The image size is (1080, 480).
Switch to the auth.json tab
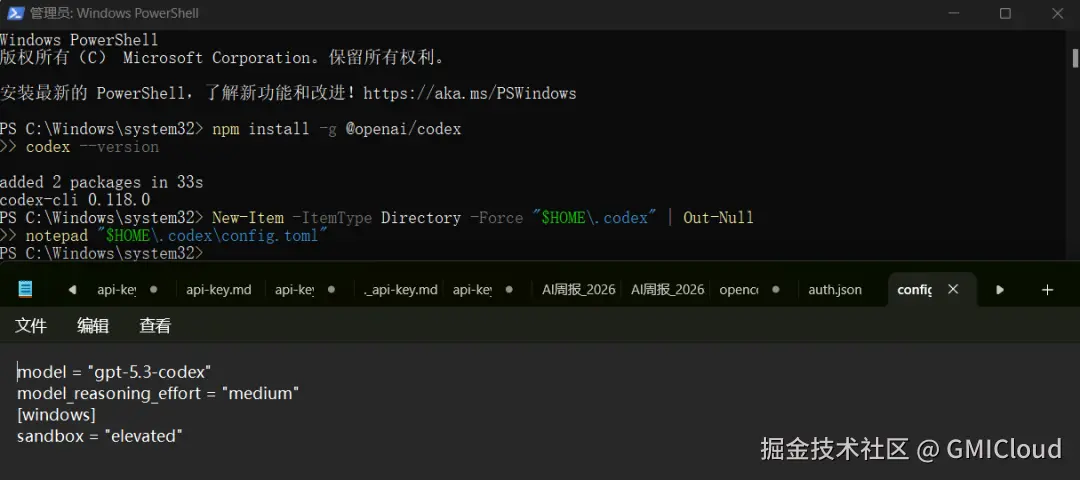click(x=835, y=290)
